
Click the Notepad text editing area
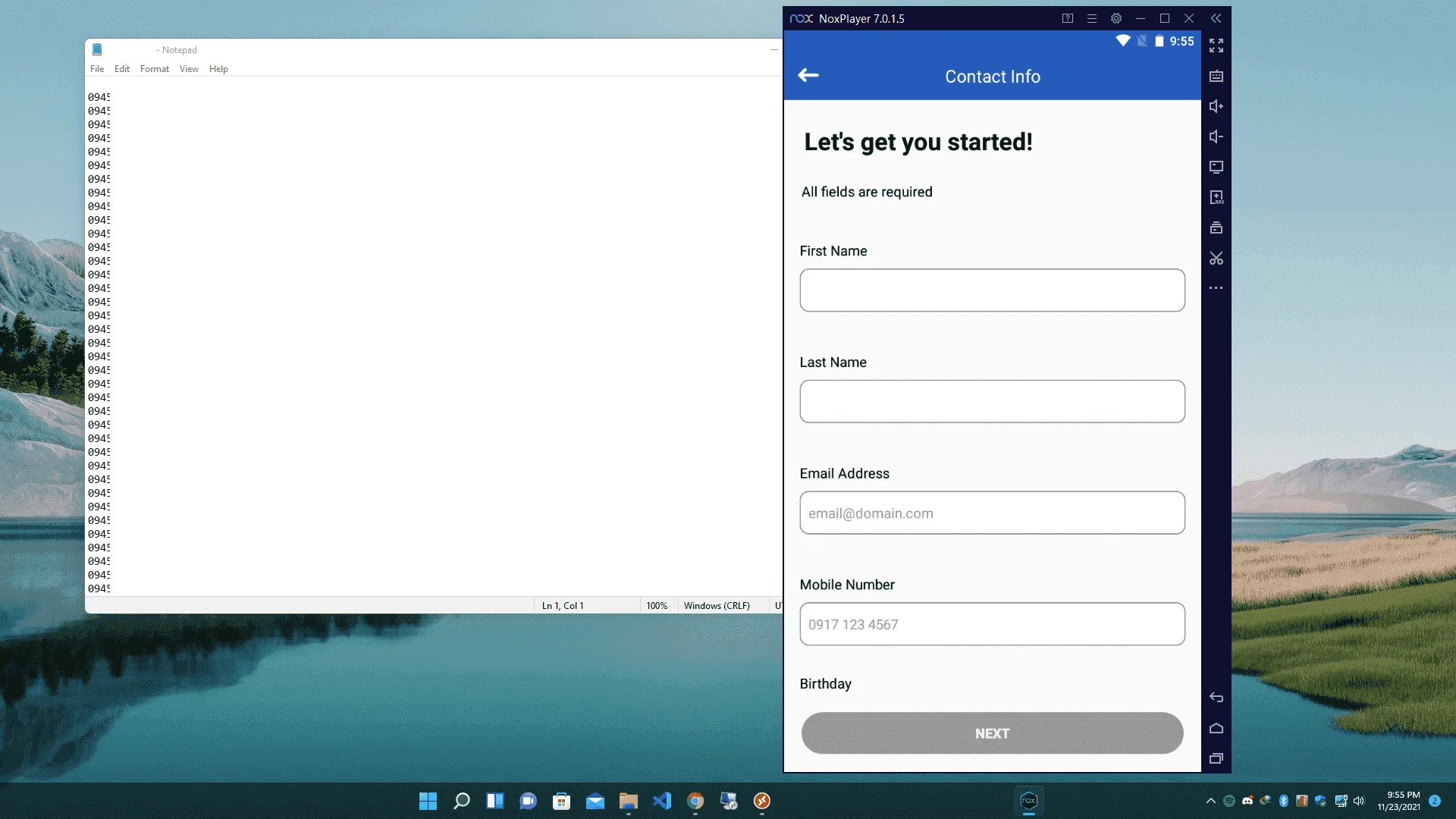point(434,337)
